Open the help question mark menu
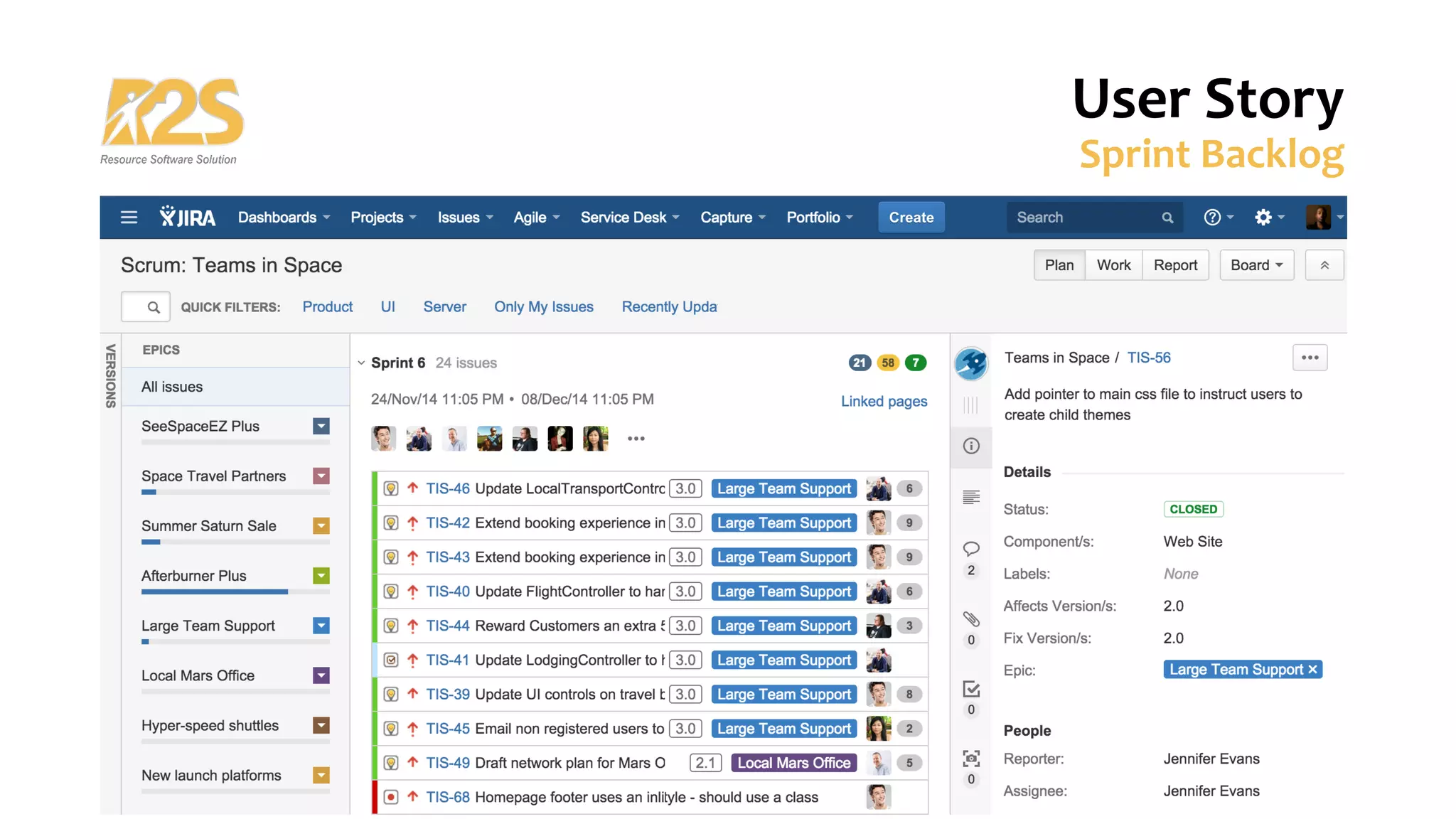The image size is (1456, 819). pos(1218,218)
